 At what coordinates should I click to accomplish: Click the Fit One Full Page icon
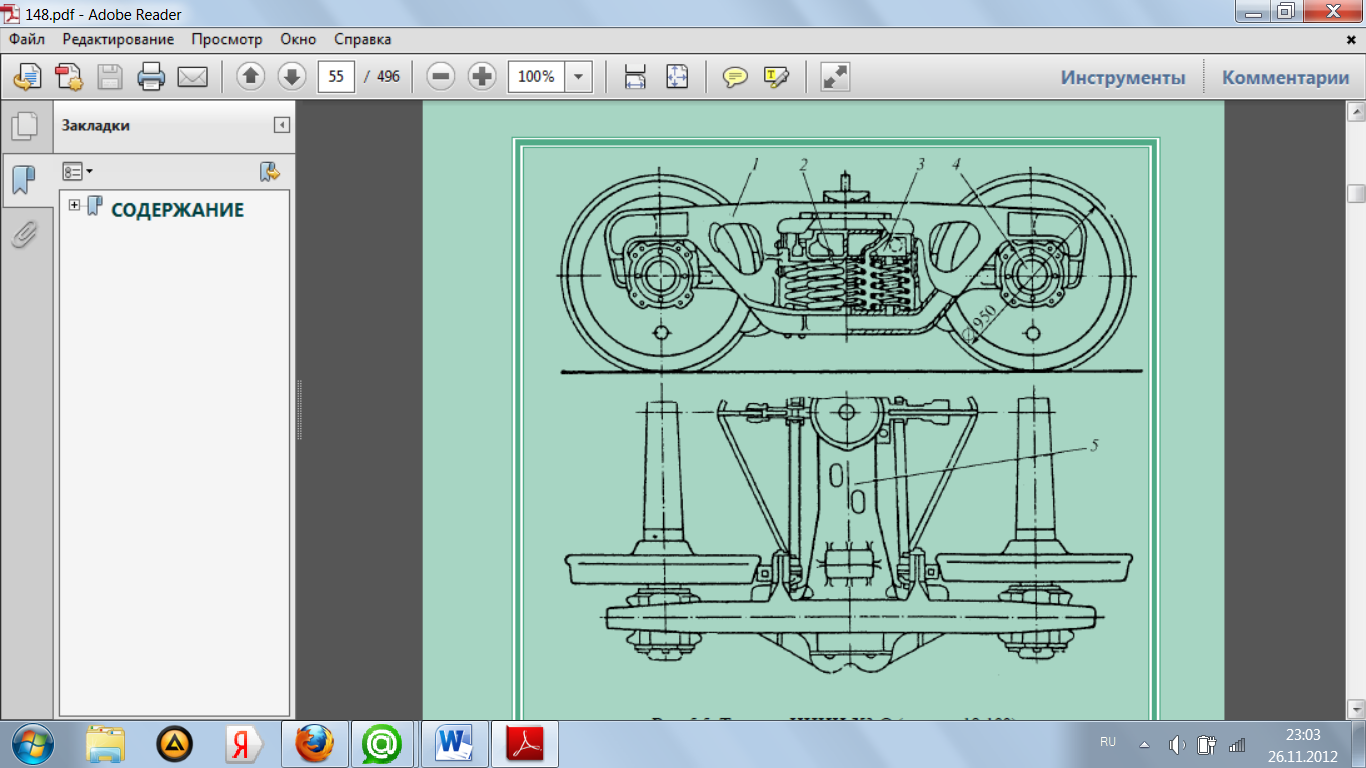677,77
